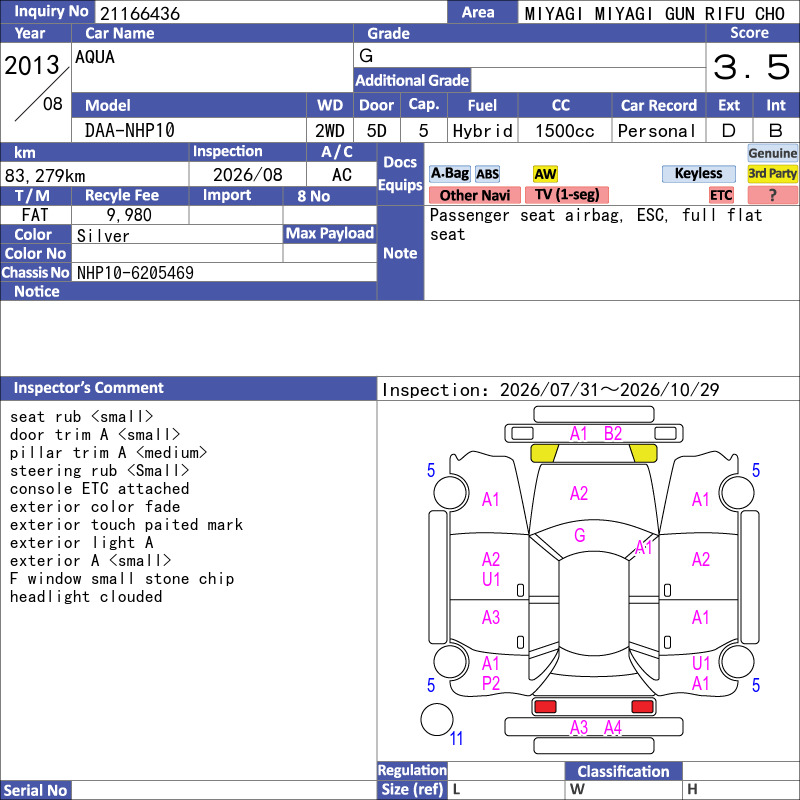
Task: Click the Inspector's Comment header
Action: (x=188, y=388)
